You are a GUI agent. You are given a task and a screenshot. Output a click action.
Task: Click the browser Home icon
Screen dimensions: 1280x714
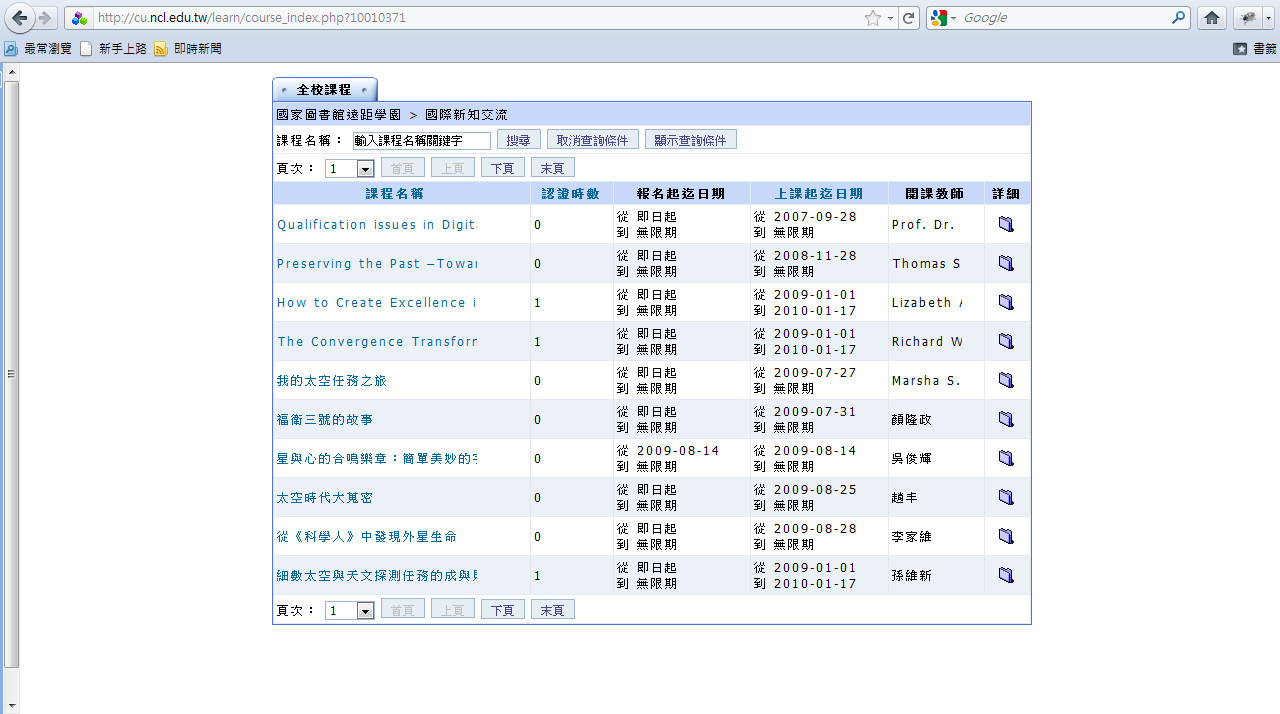(x=1212, y=18)
